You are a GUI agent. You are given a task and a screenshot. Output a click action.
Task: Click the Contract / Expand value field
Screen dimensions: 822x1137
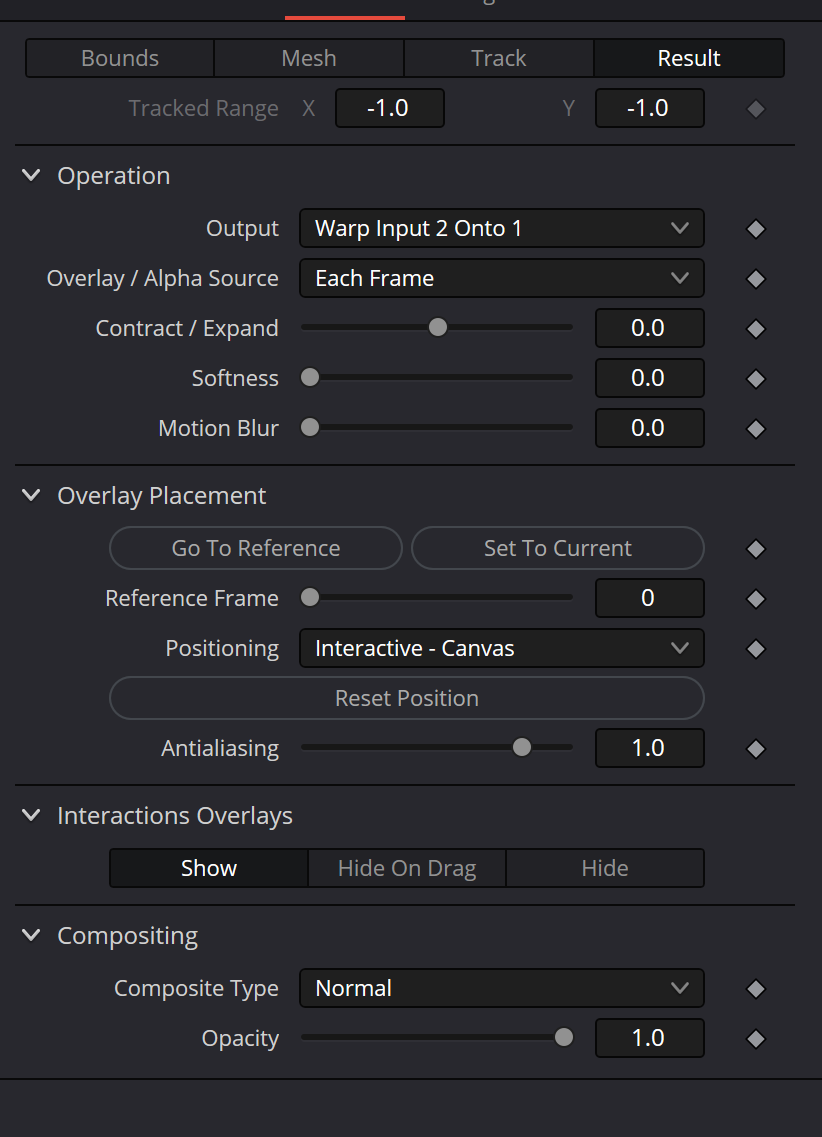[649, 328]
